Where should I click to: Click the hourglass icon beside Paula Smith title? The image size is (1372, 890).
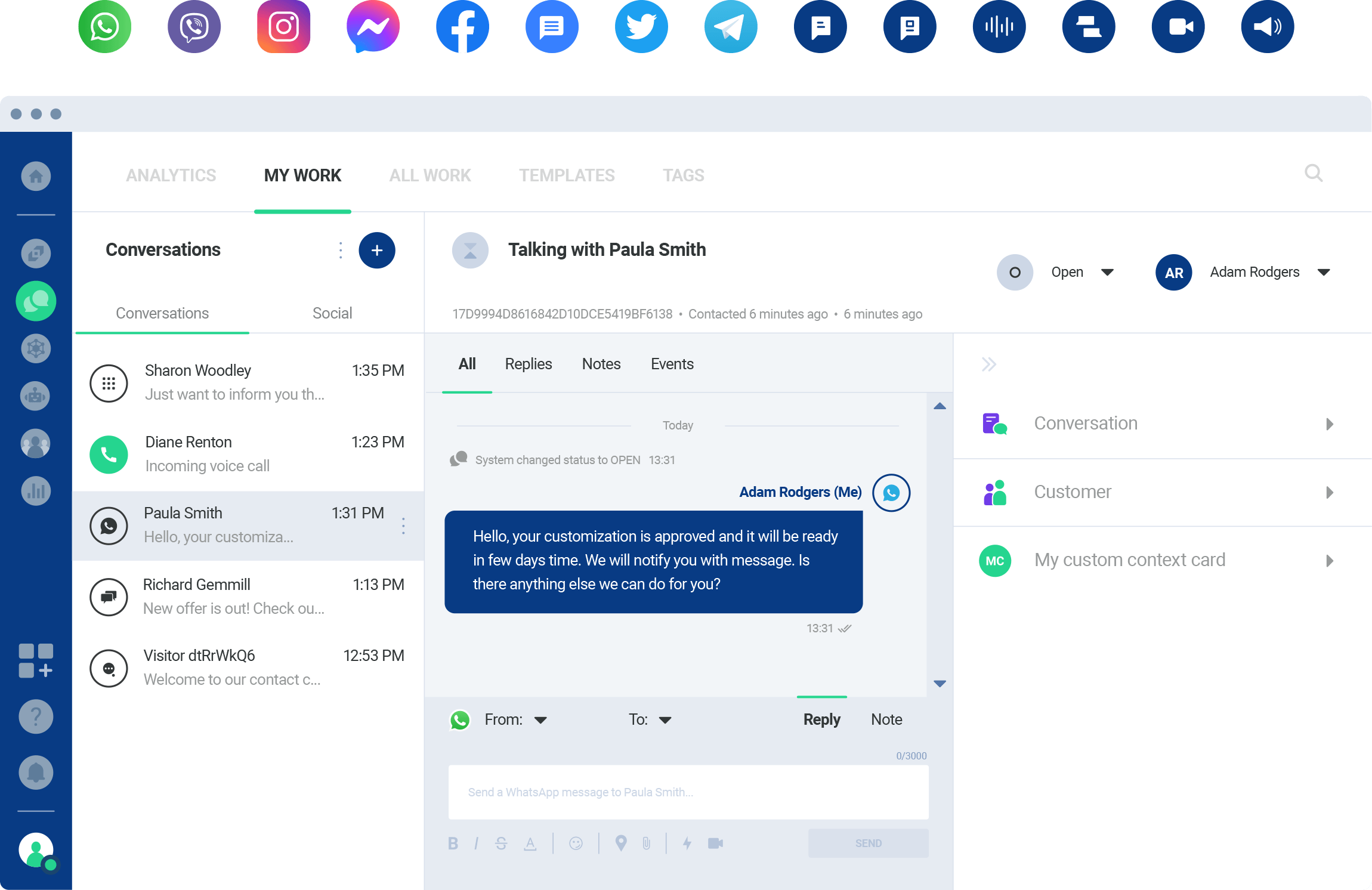click(x=470, y=251)
